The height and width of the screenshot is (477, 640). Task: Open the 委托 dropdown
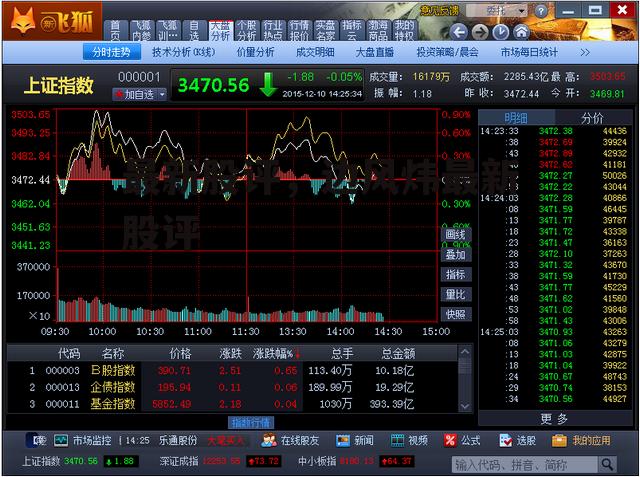click(498, 11)
